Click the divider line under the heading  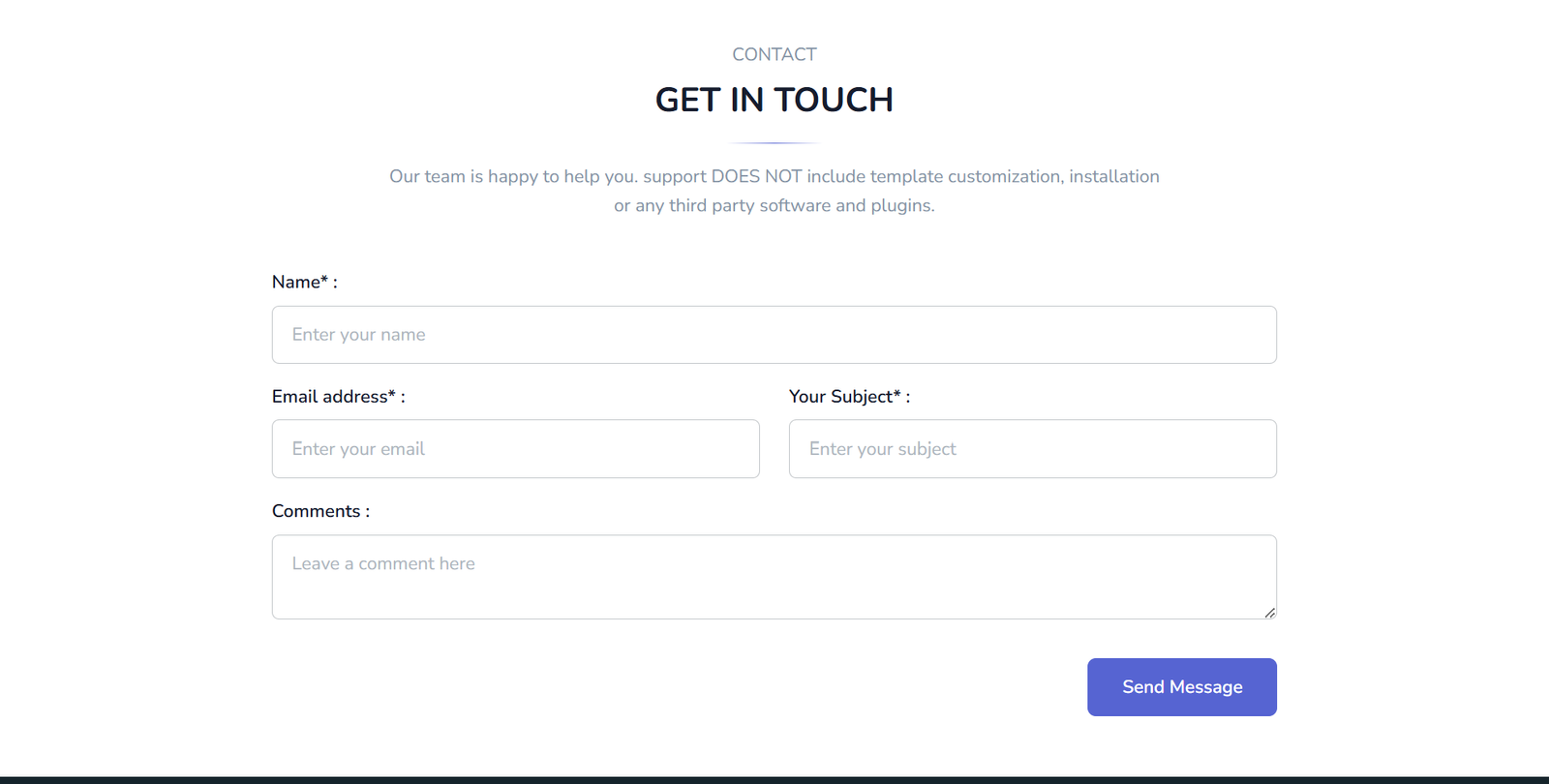[774, 143]
